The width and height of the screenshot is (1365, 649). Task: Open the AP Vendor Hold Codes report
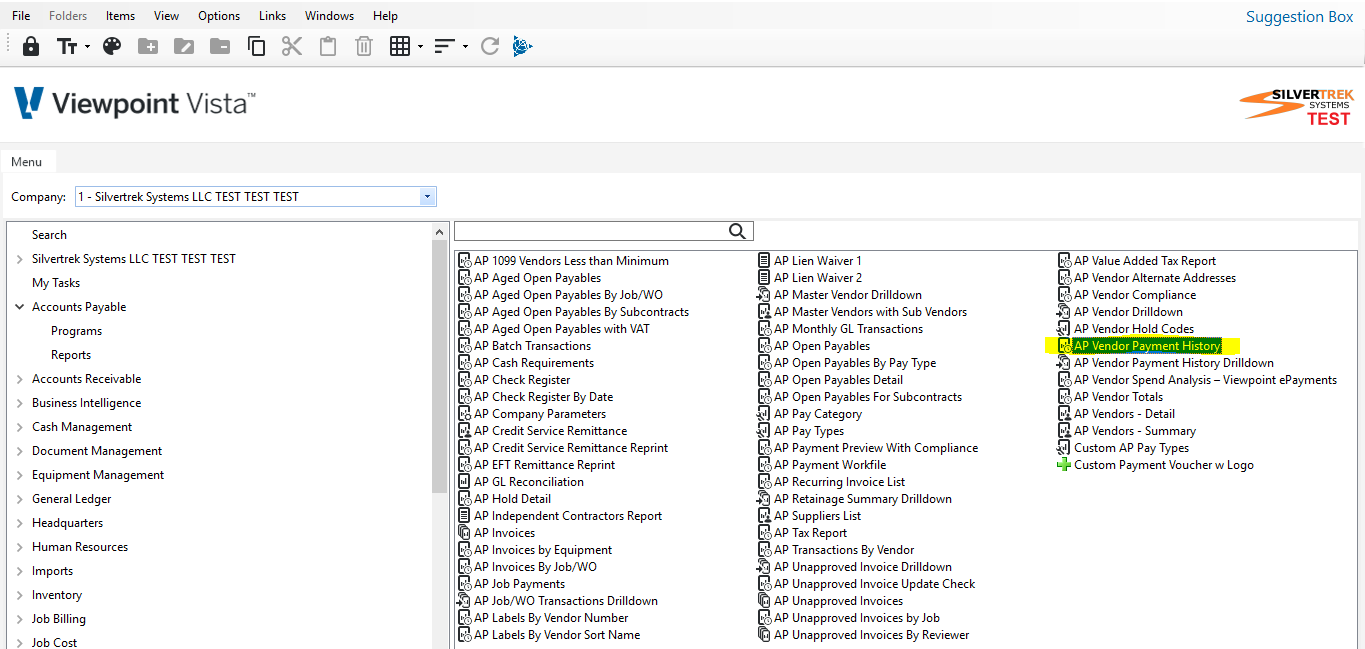click(1134, 329)
